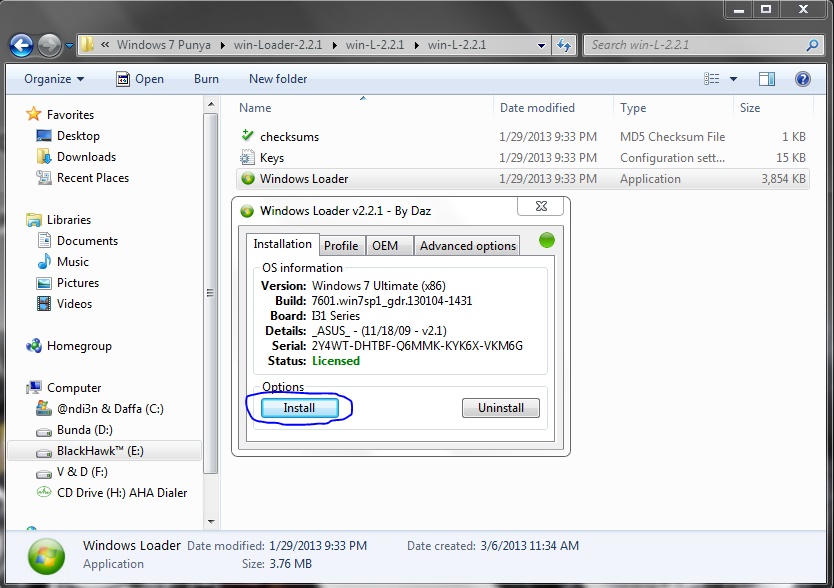Click the Uninstall button
Image resolution: width=834 pixels, height=588 pixels.
501,408
